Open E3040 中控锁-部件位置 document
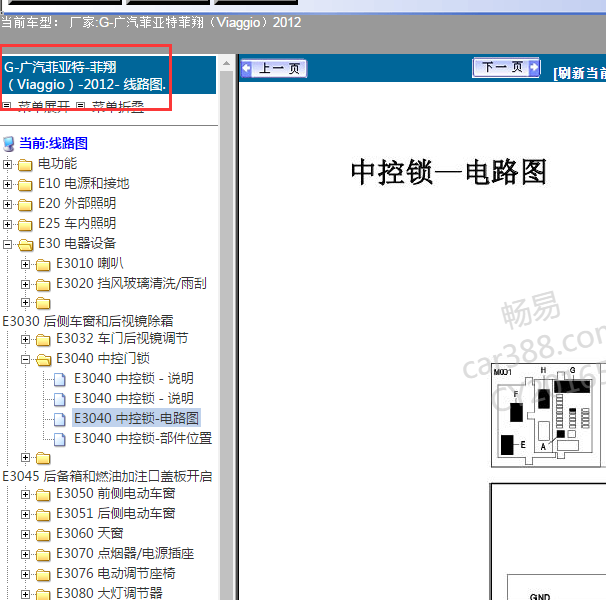Screen dimensions: 606x600 pyautogui.click(x=143, y=438)
